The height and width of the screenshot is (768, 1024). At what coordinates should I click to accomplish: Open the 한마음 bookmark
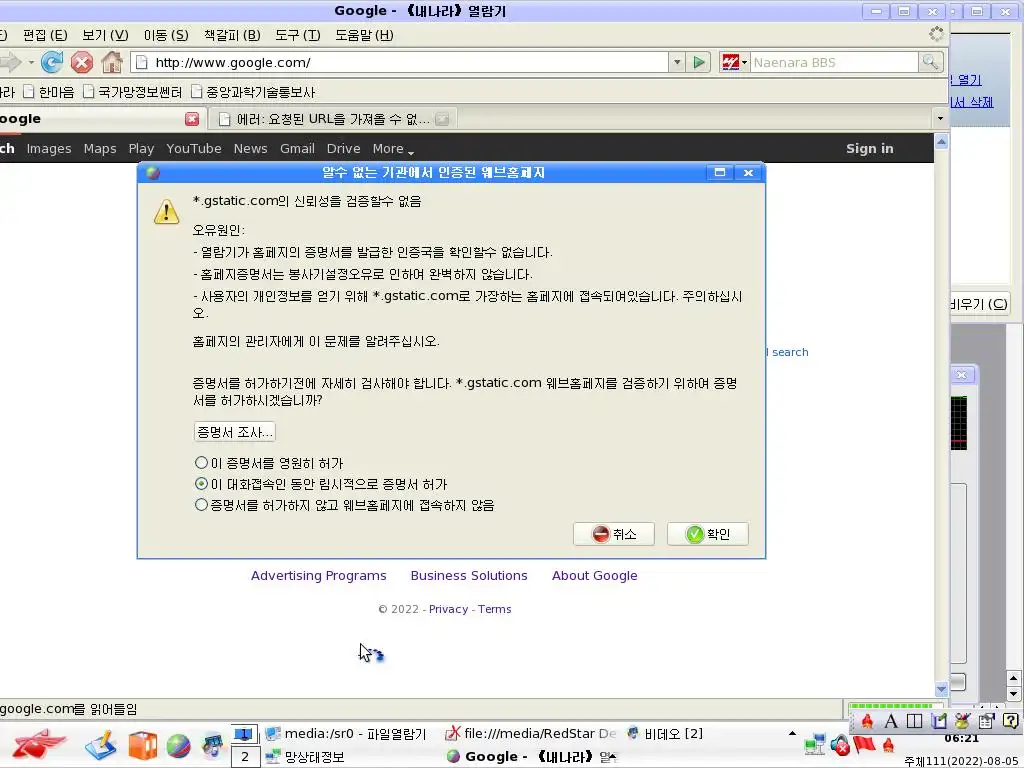click(x=49, y=92)
